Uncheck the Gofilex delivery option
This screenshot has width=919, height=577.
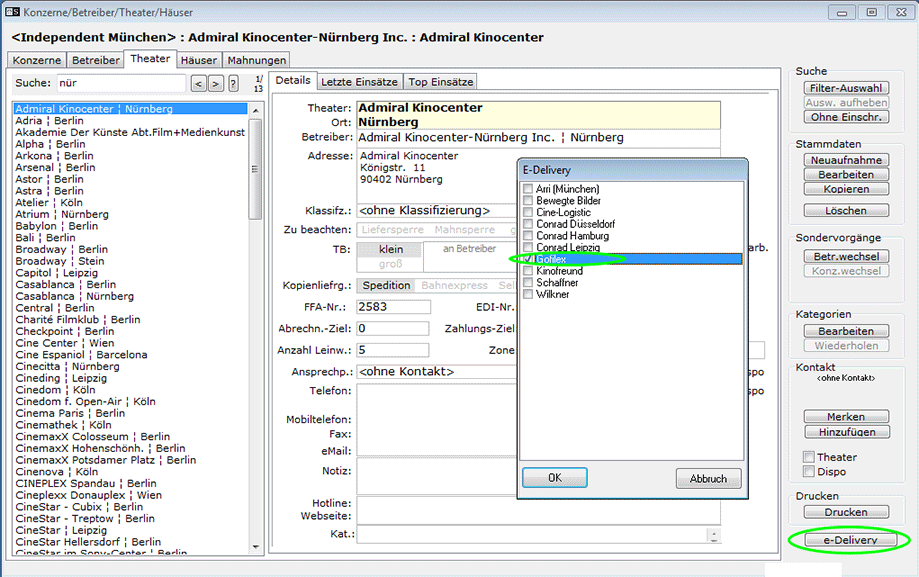click(x=528, y=259)
